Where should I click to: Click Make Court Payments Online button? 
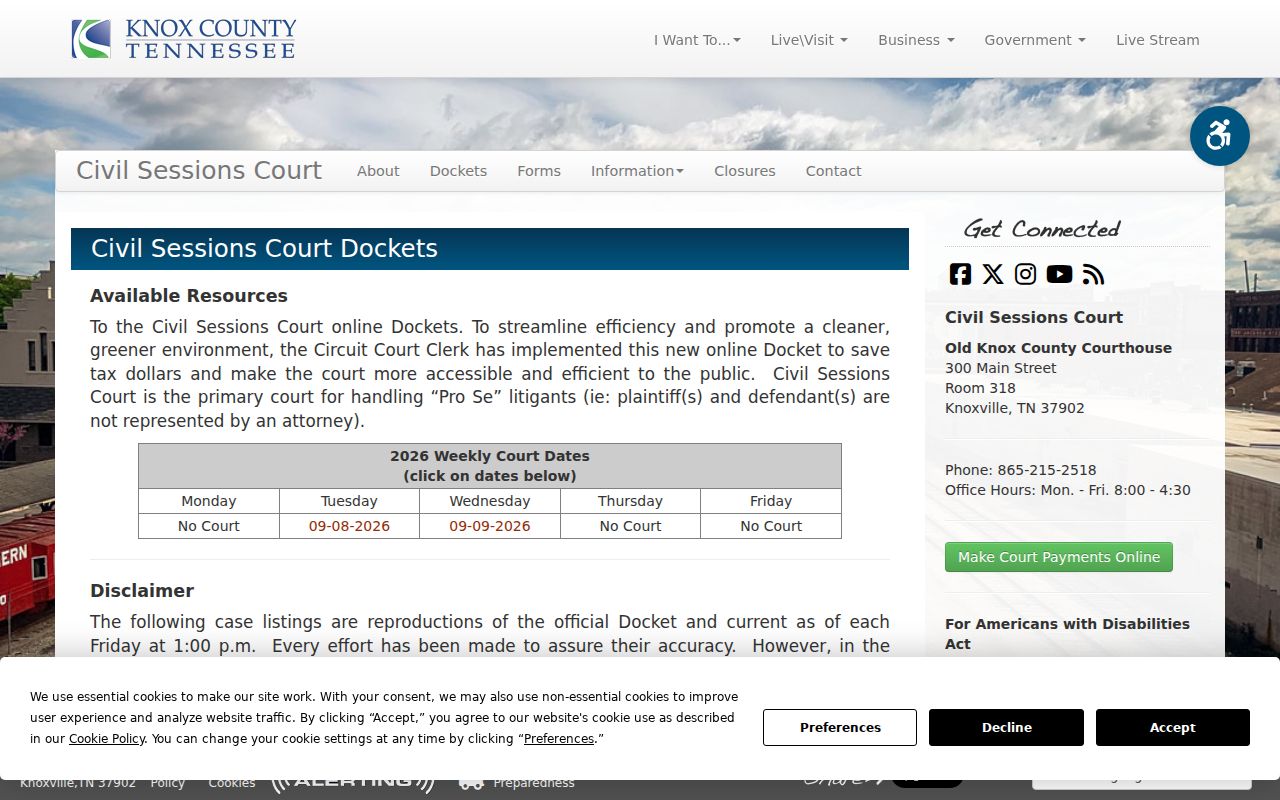1059,557
